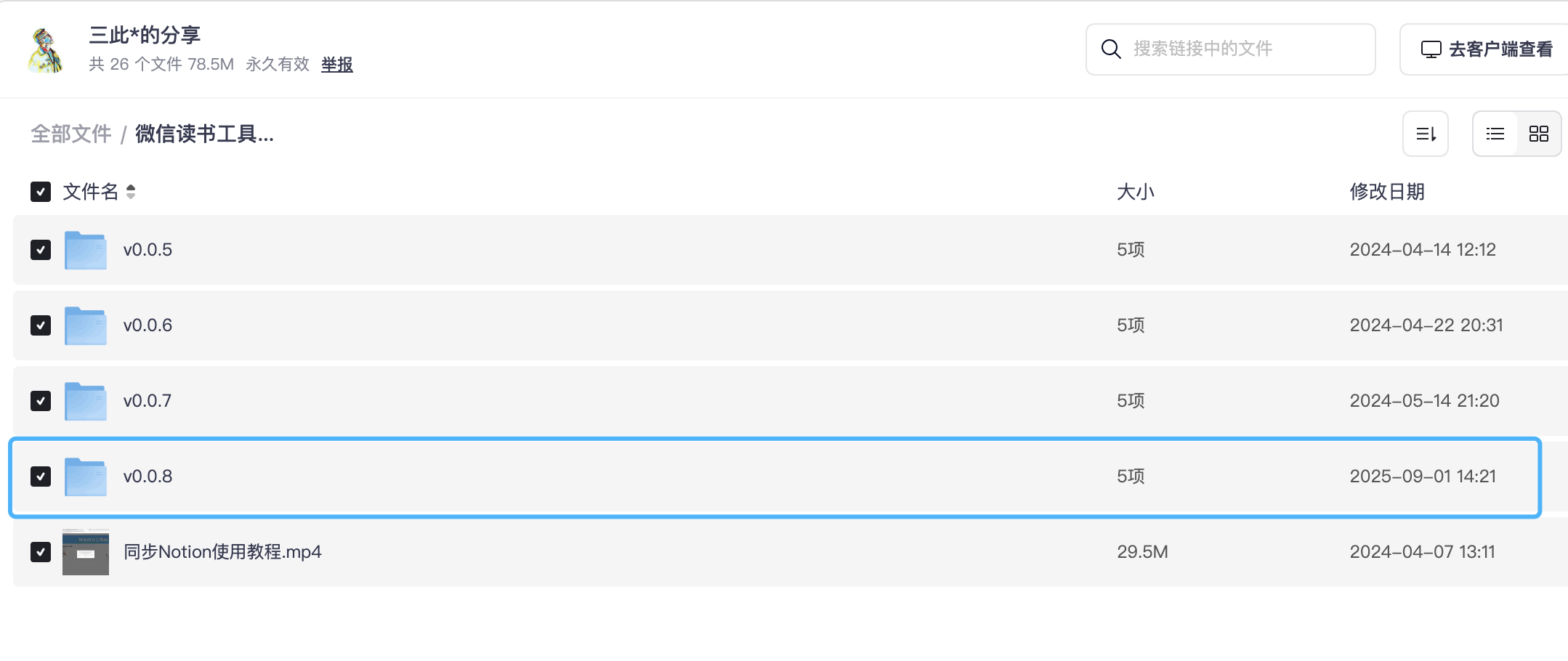This screenshot has width=1568, height=661.
Task: Sort files by 文件名 arrow
Action: tap(131, 192)
